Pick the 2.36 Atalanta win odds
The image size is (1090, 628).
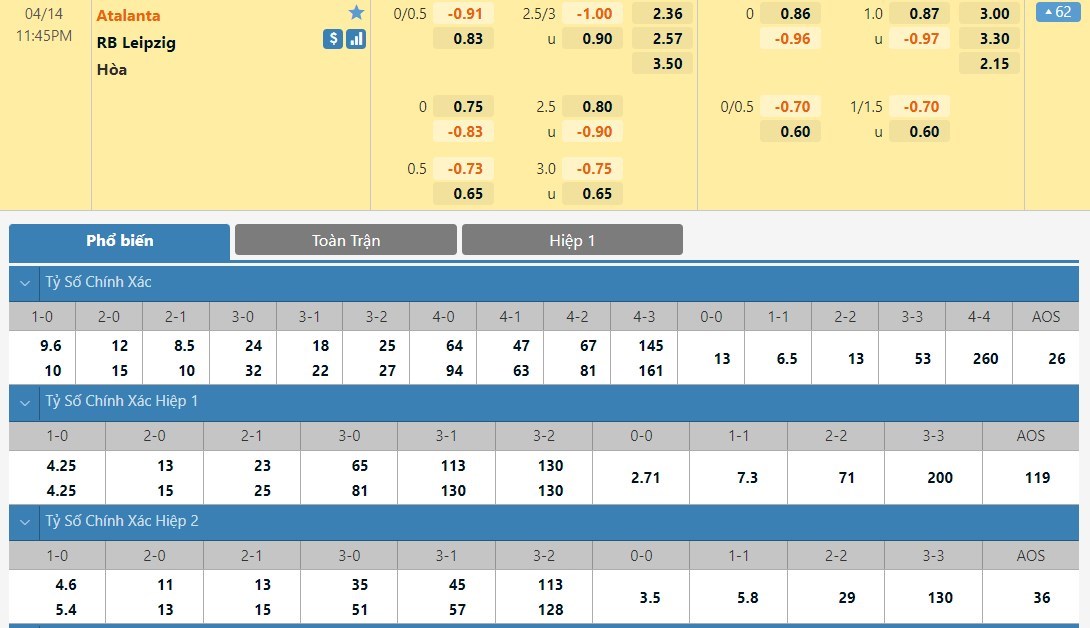point(666,14)
